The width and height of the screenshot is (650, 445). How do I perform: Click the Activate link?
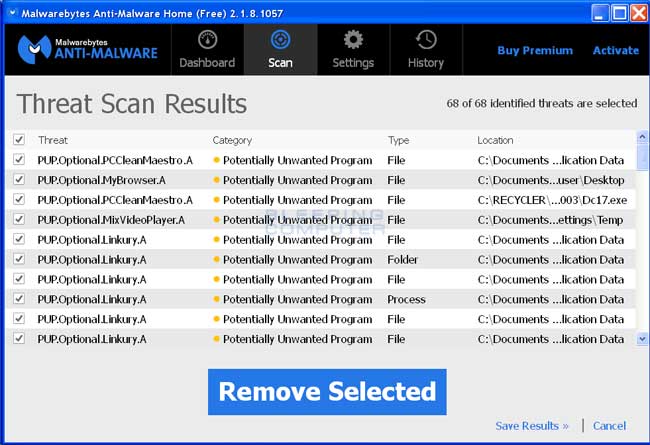pos(616,50)
